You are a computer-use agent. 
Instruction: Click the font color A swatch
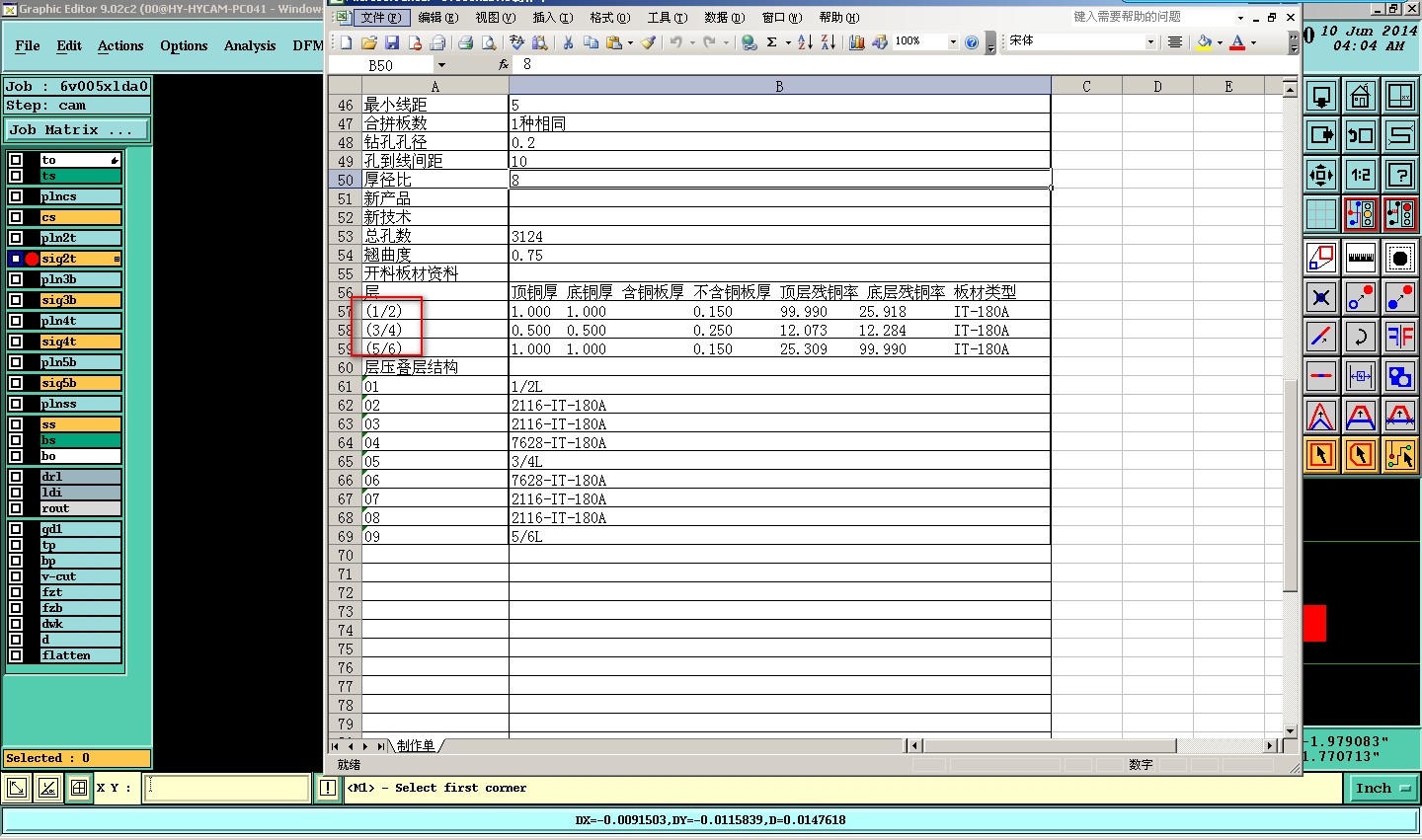tap(1237, 42)
